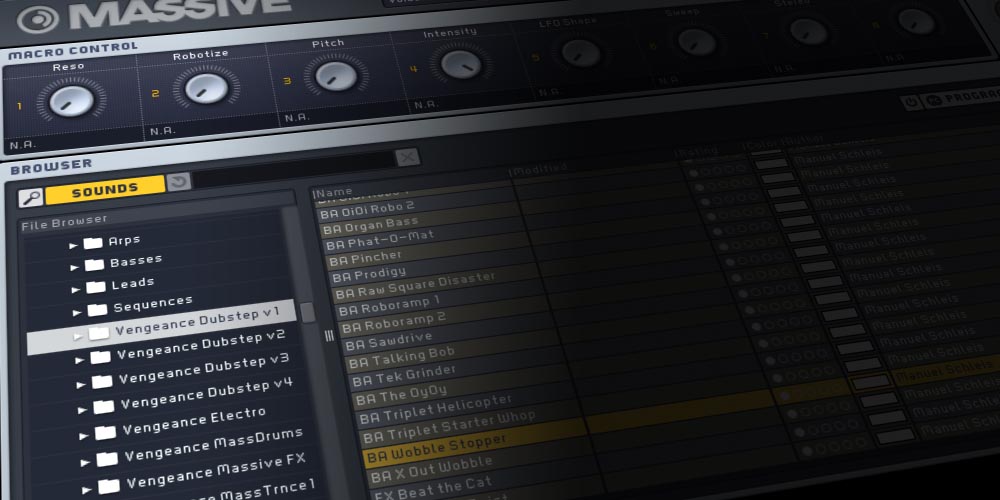Click the macro 8 knob
This screenshot has height=500, width=1000.
[x=916, y=22]
